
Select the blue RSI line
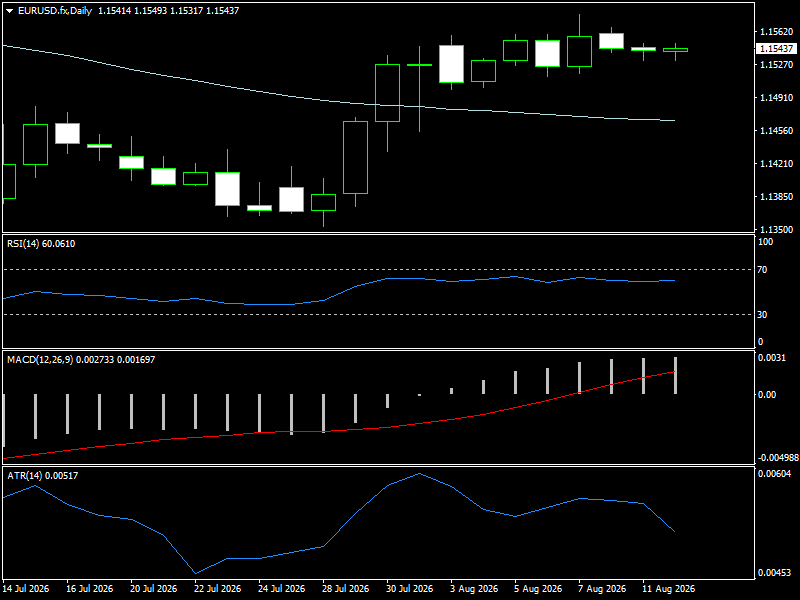[357, 286]
